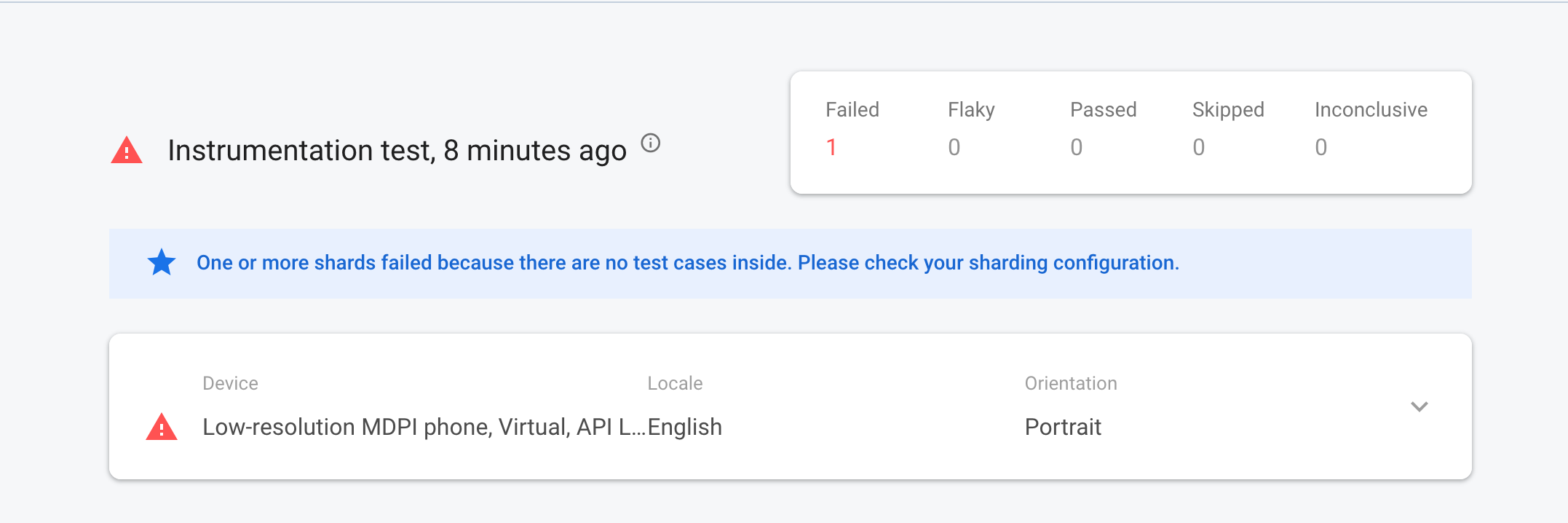The width and height of the screenshot is (1568, 523).
Task: Click the Skipped count value
Action: tap(1198, 148)
